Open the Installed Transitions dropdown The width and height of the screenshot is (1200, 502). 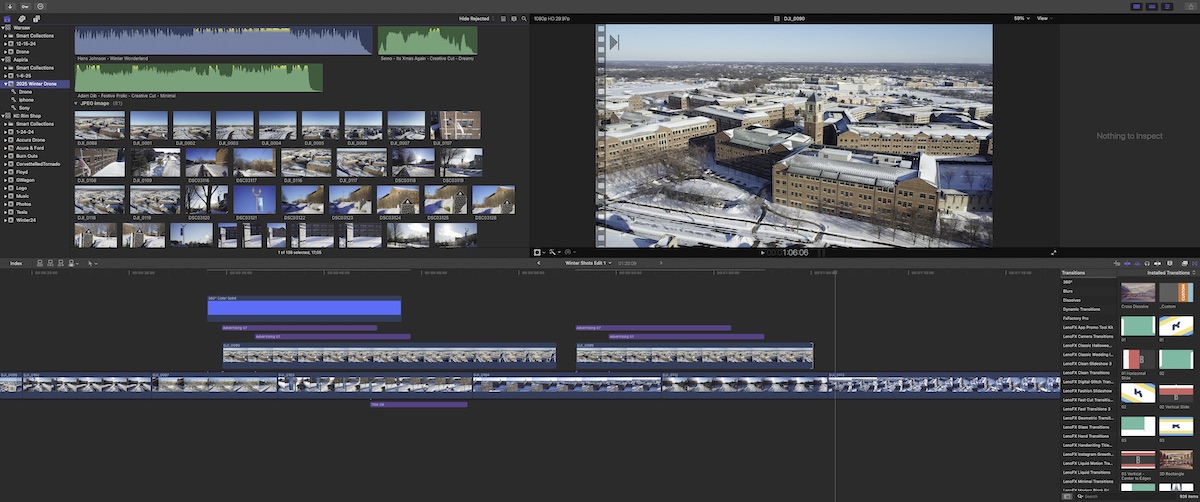(1170, 273)
